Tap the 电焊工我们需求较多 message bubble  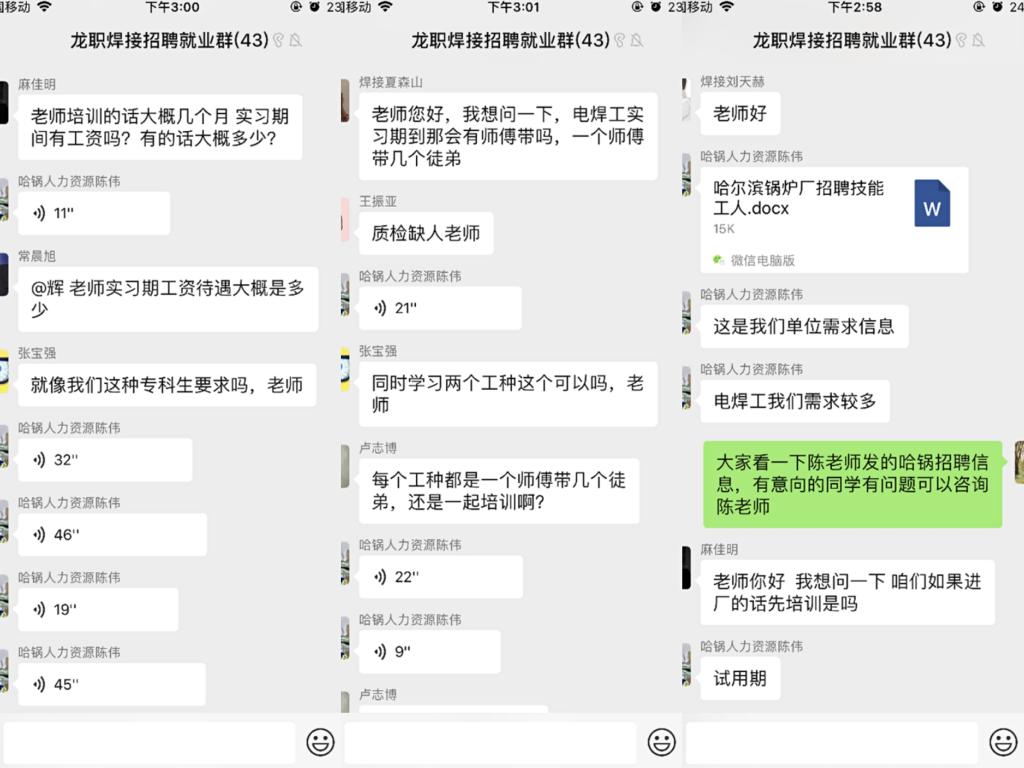[794, 401]
